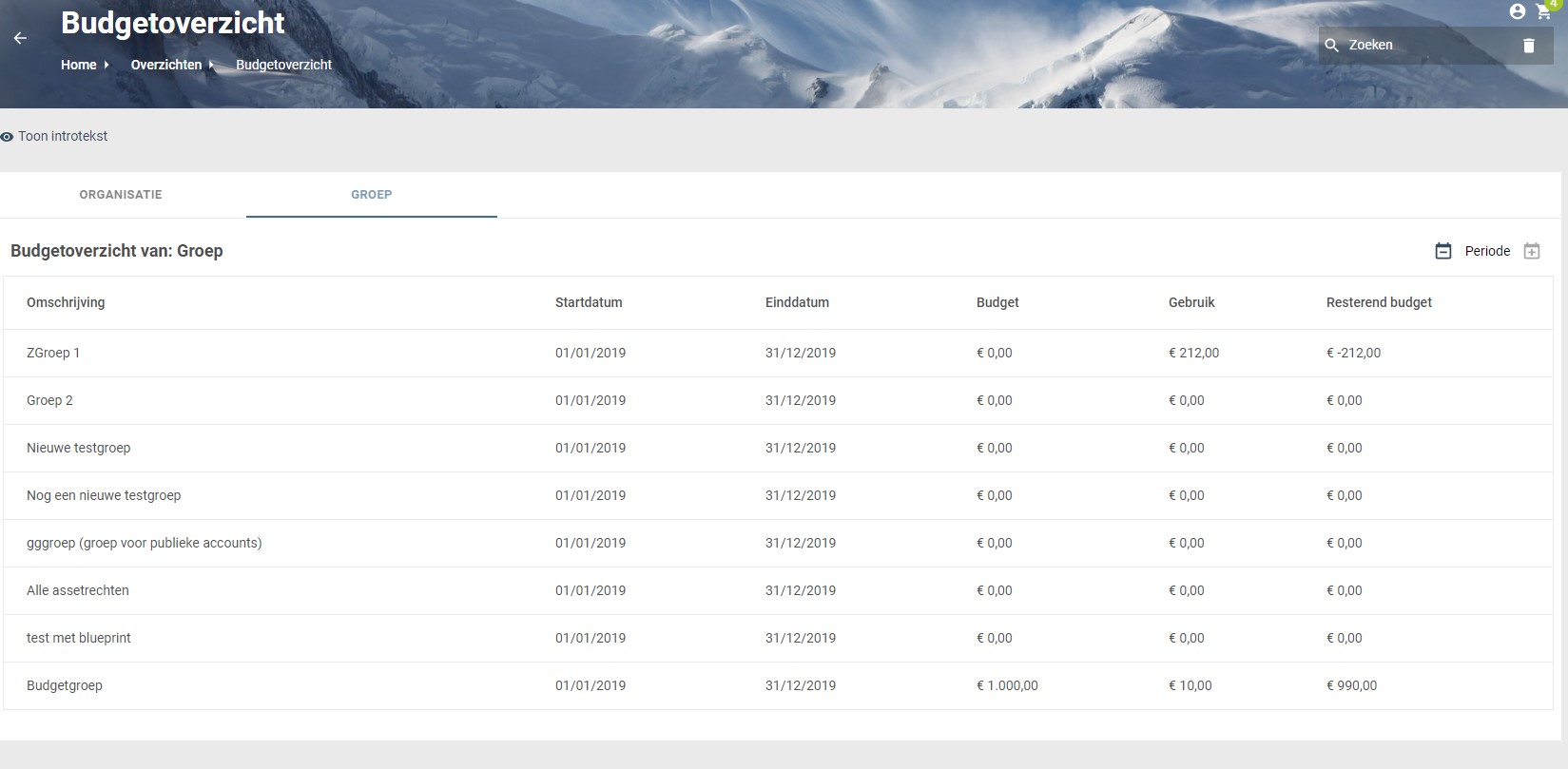Select Nog een nieuwe testgroep row
The width and height of the screenshot is (1568, 769).
[778, 495]
